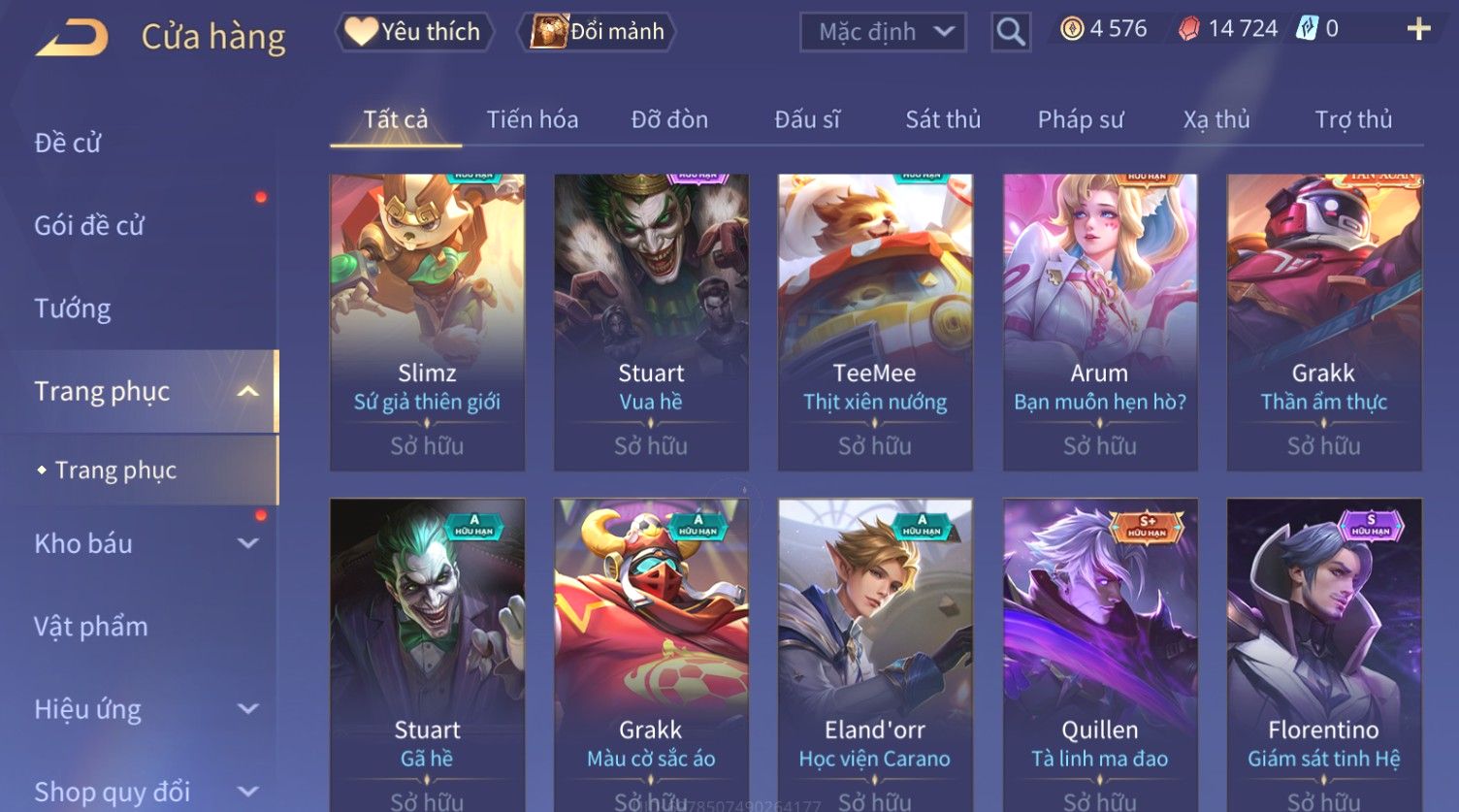Open the search magnifier icon

(x=1011, y=32)
